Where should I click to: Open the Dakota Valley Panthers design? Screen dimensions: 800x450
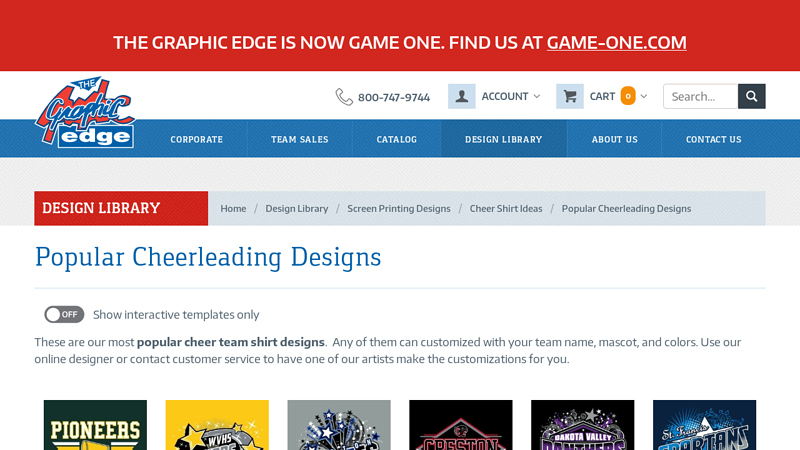[x=582, y=425]
